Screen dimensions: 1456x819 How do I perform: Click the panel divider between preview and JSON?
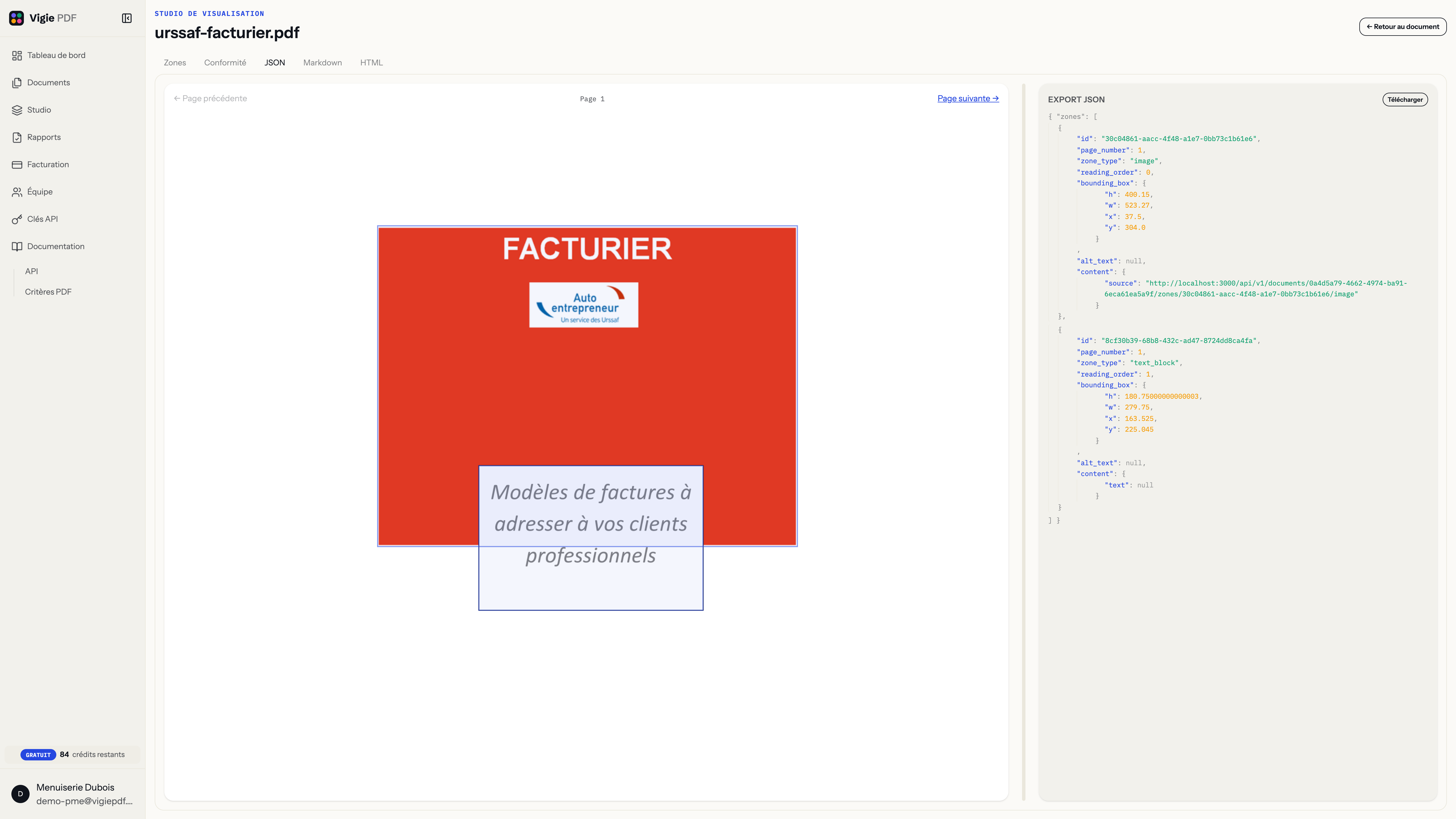1024,442
